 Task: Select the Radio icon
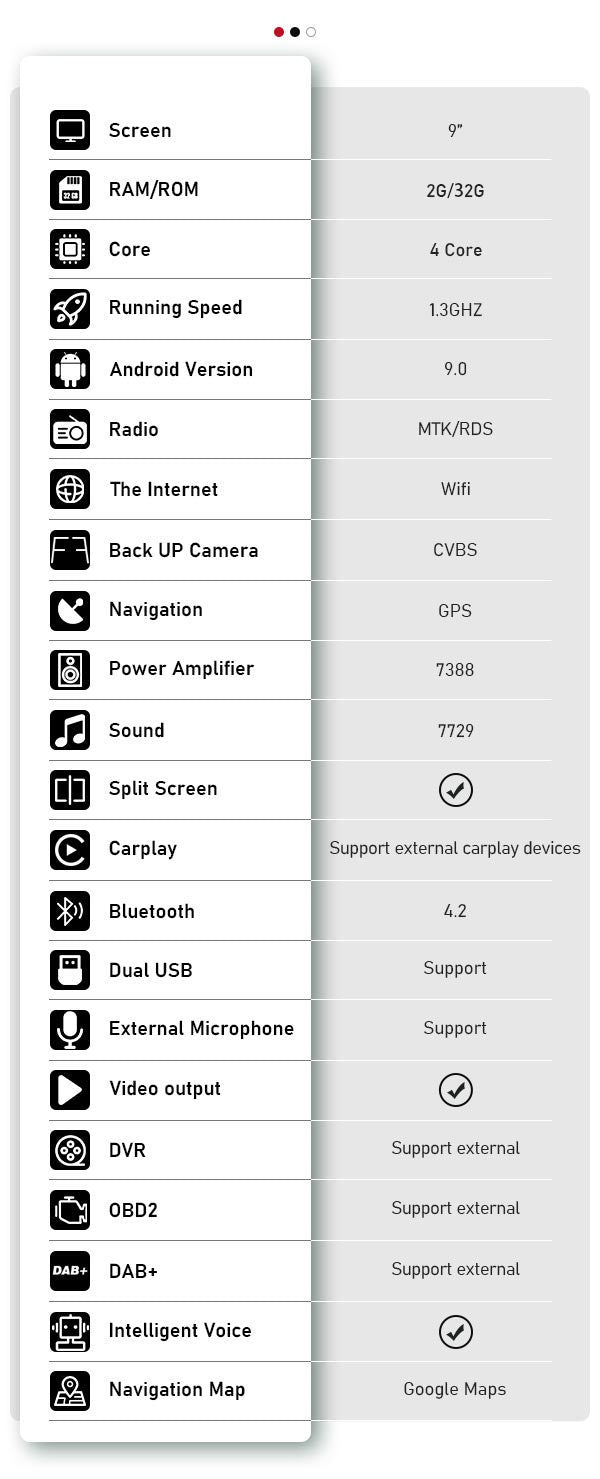pyautogui.click(x=70, y=430)
